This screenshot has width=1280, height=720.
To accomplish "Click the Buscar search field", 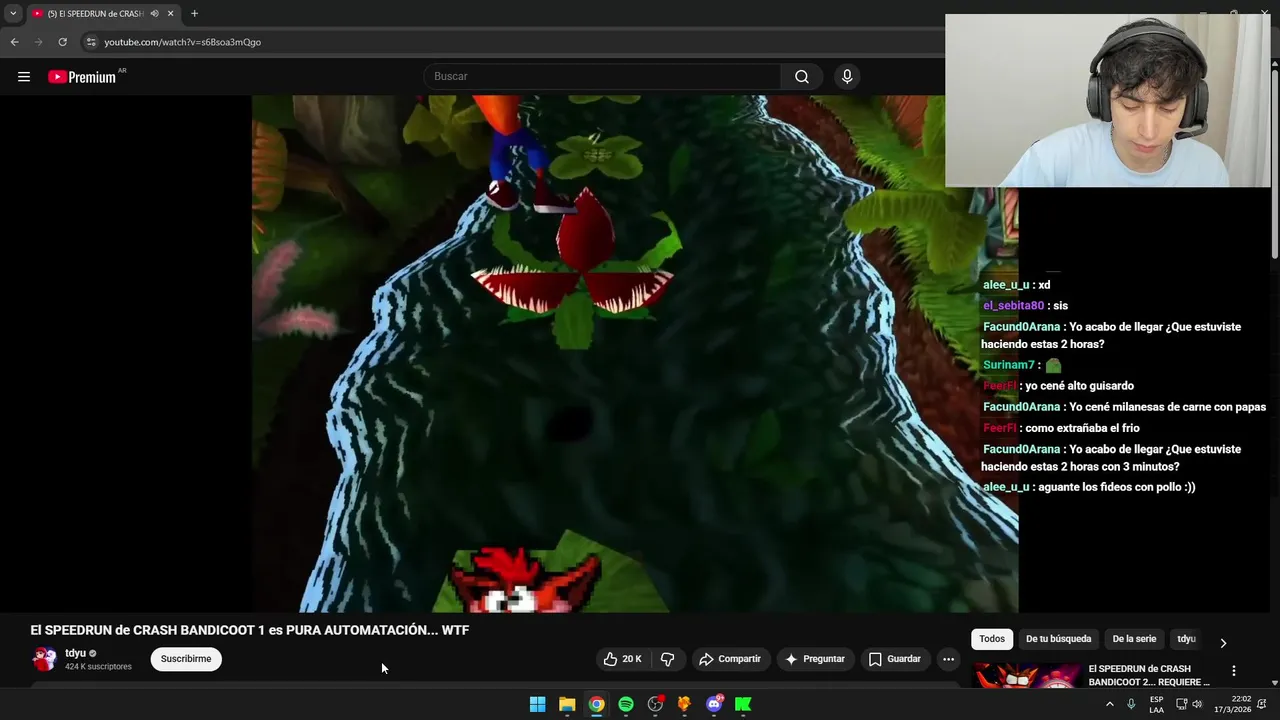I will (x=603, y=77).
